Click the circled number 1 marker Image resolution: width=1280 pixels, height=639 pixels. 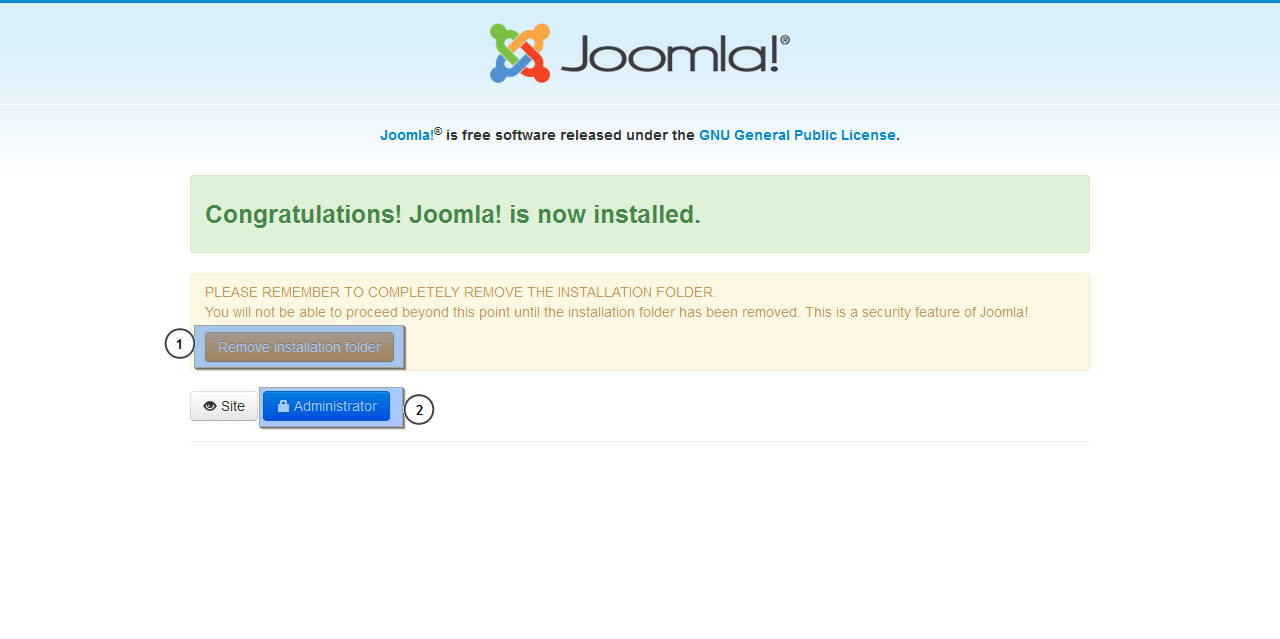(x=179, y=344)
